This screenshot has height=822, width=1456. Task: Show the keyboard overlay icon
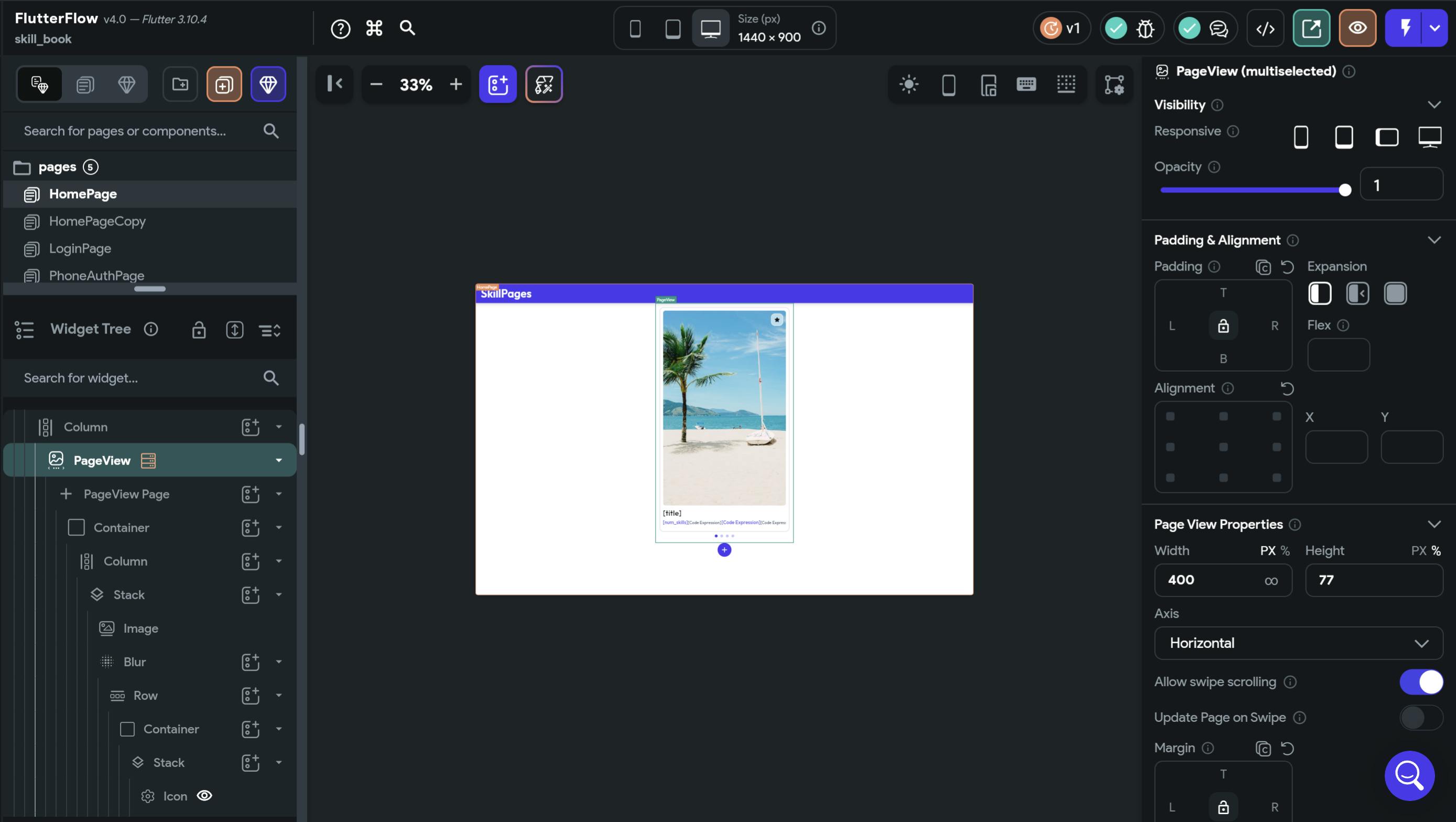point(1026,85)
